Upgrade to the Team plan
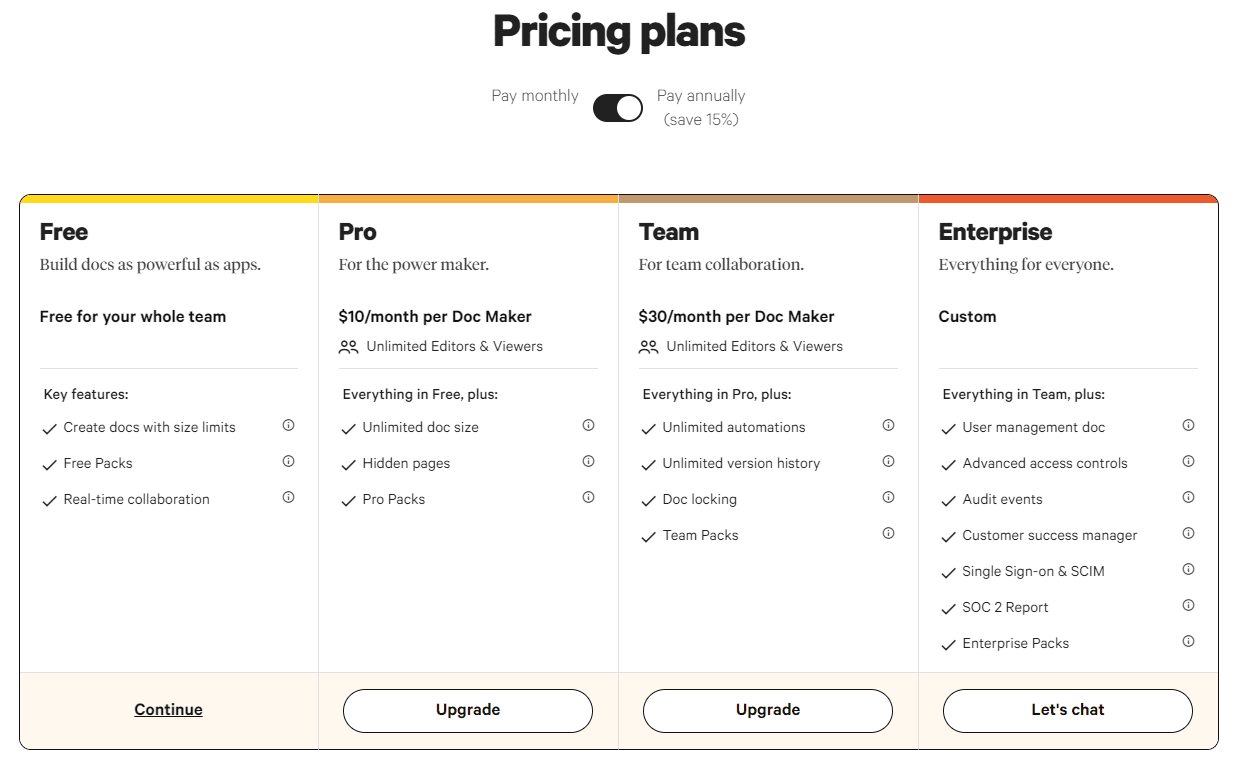1235x763 pixels. [x=768, y=710]
